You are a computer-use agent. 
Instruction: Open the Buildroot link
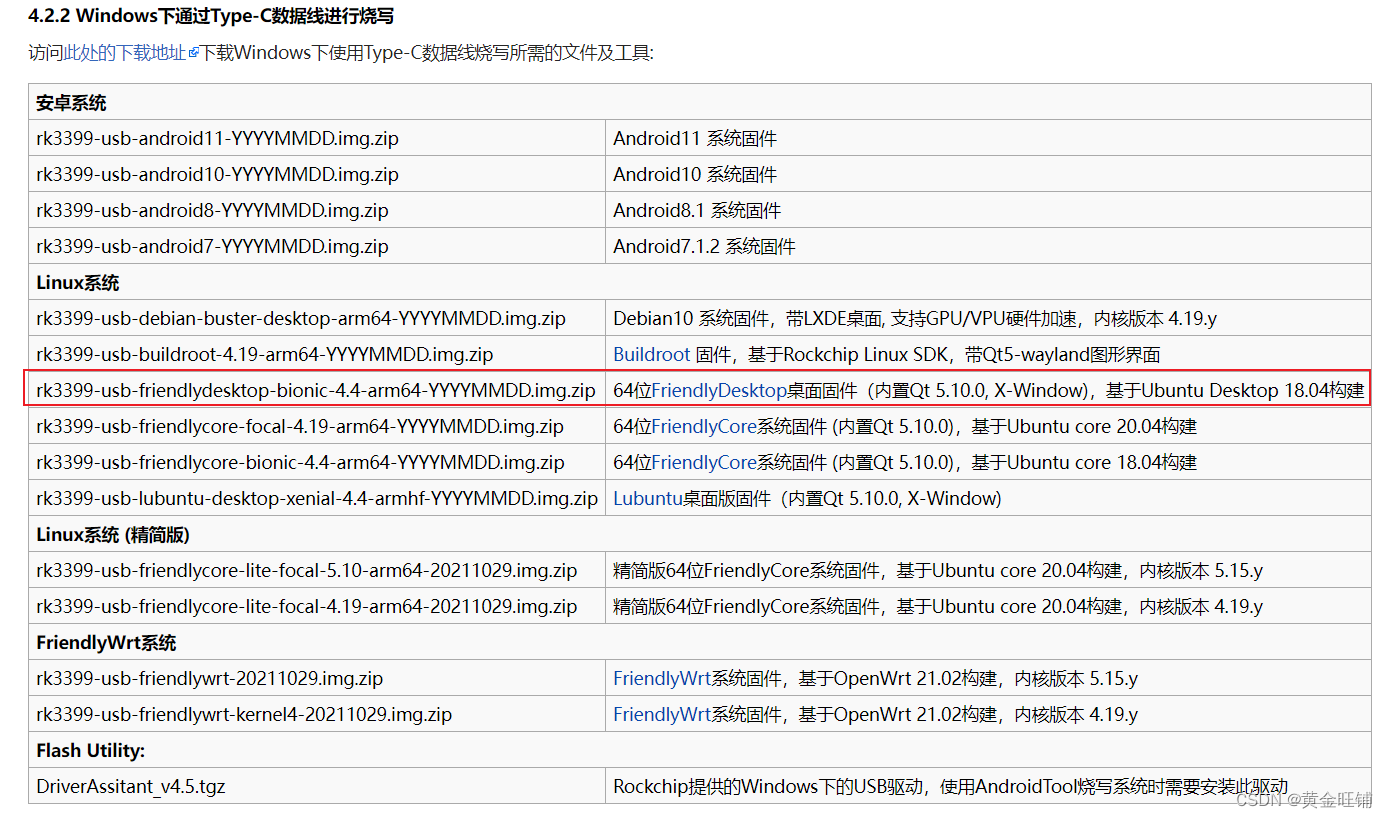pyautogui.click(x=652, y=354)
